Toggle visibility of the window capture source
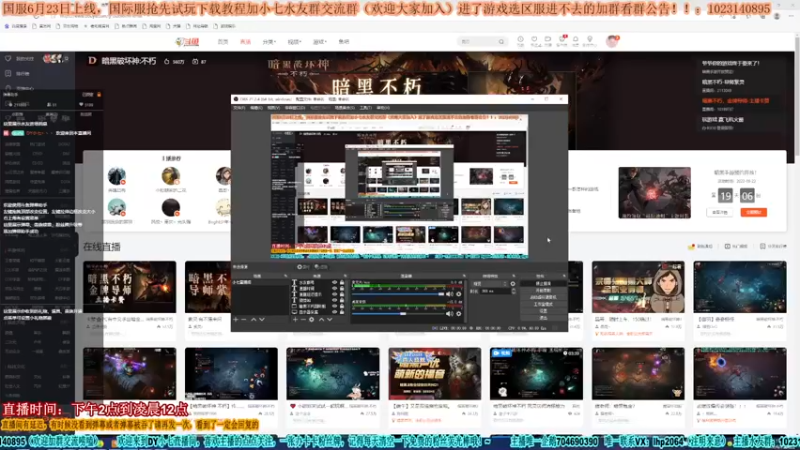The width and height of the screenshot is (800, 450). click(x=335, y=306)
